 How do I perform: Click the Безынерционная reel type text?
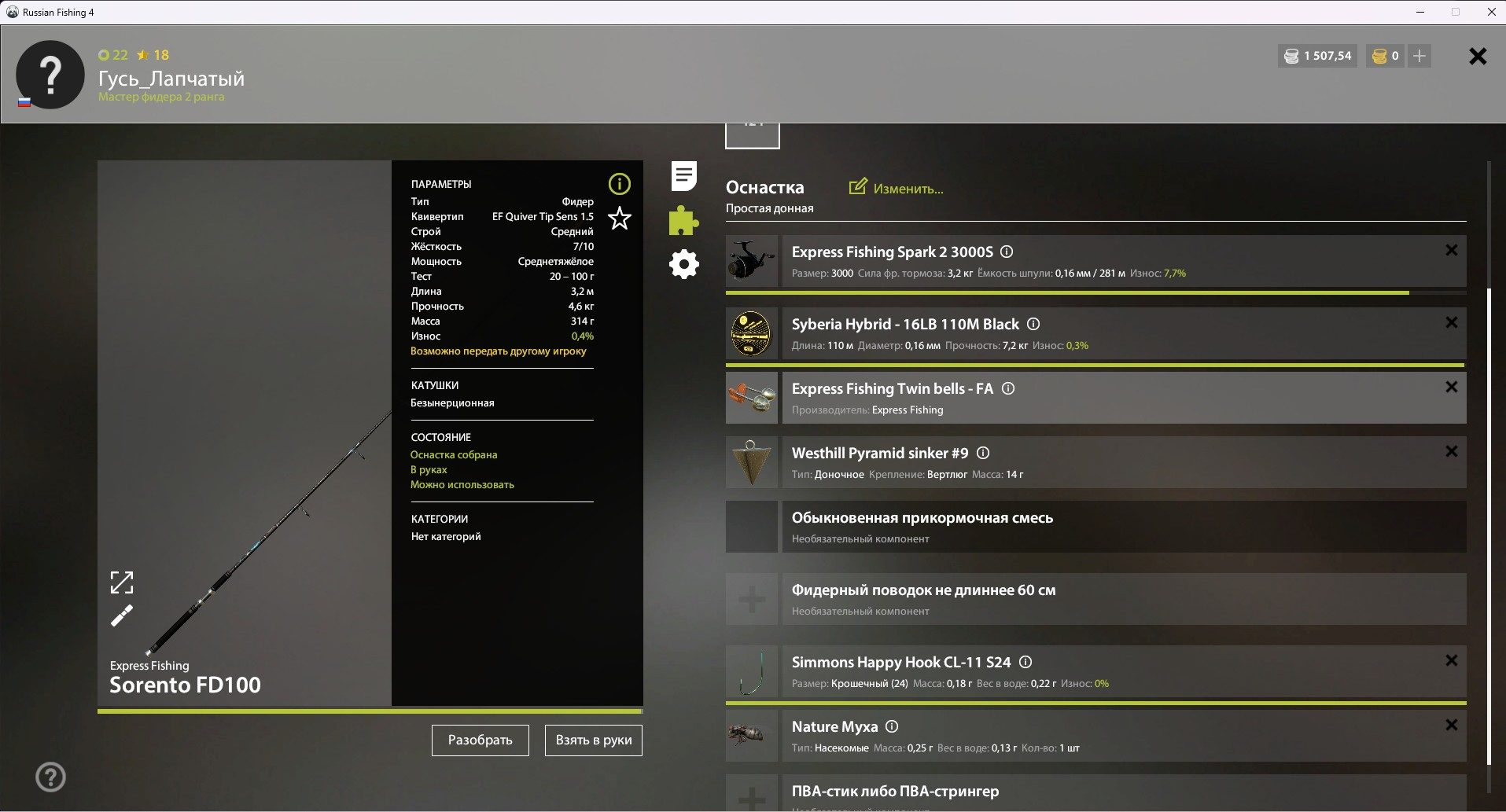coord(453,403)
